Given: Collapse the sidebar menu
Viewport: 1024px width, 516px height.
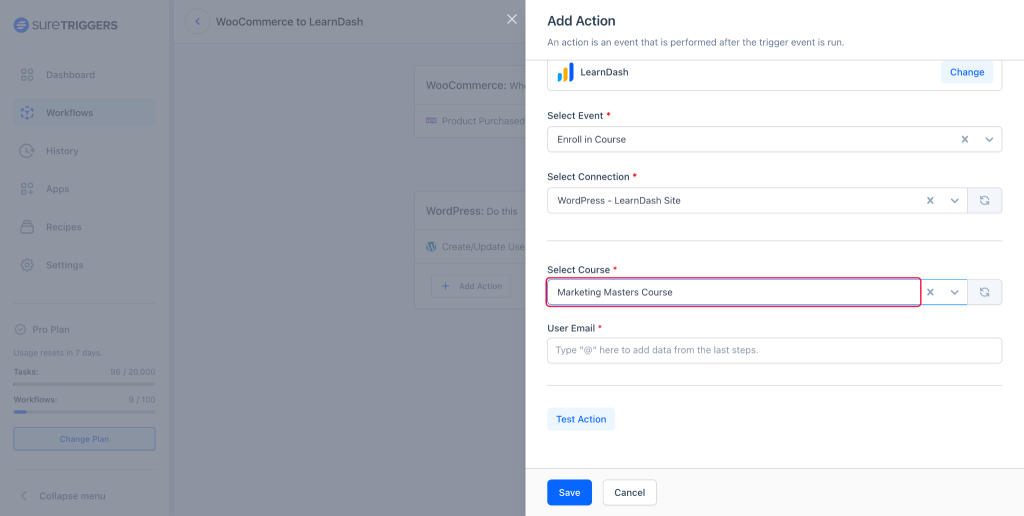Looking at the screenshot, I should tap(71, 496).
